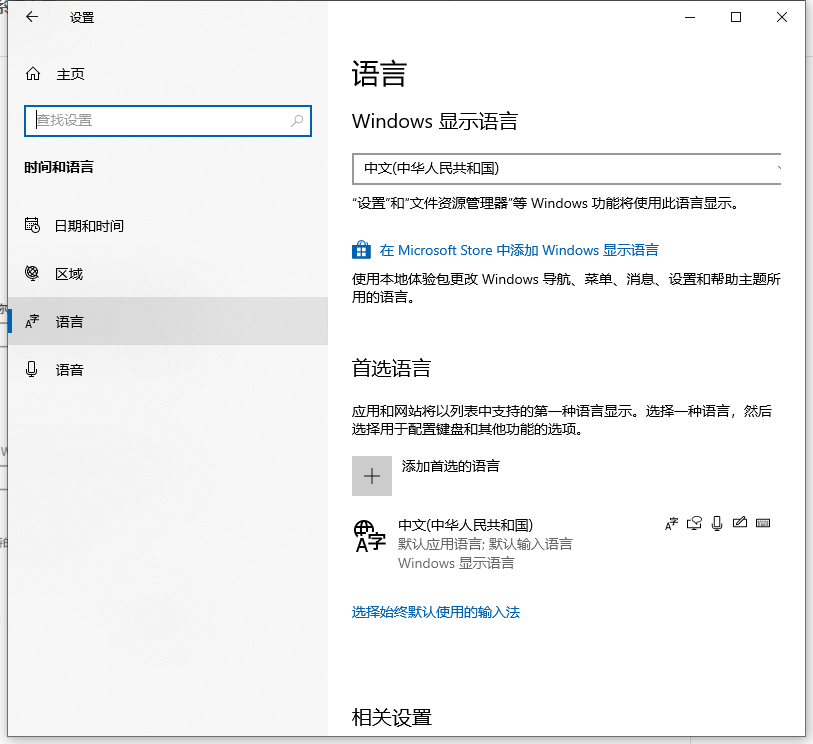Screen dimensions: 813x744
Task: Click the home icon beside 主页
Action: (x=33, y=74)
